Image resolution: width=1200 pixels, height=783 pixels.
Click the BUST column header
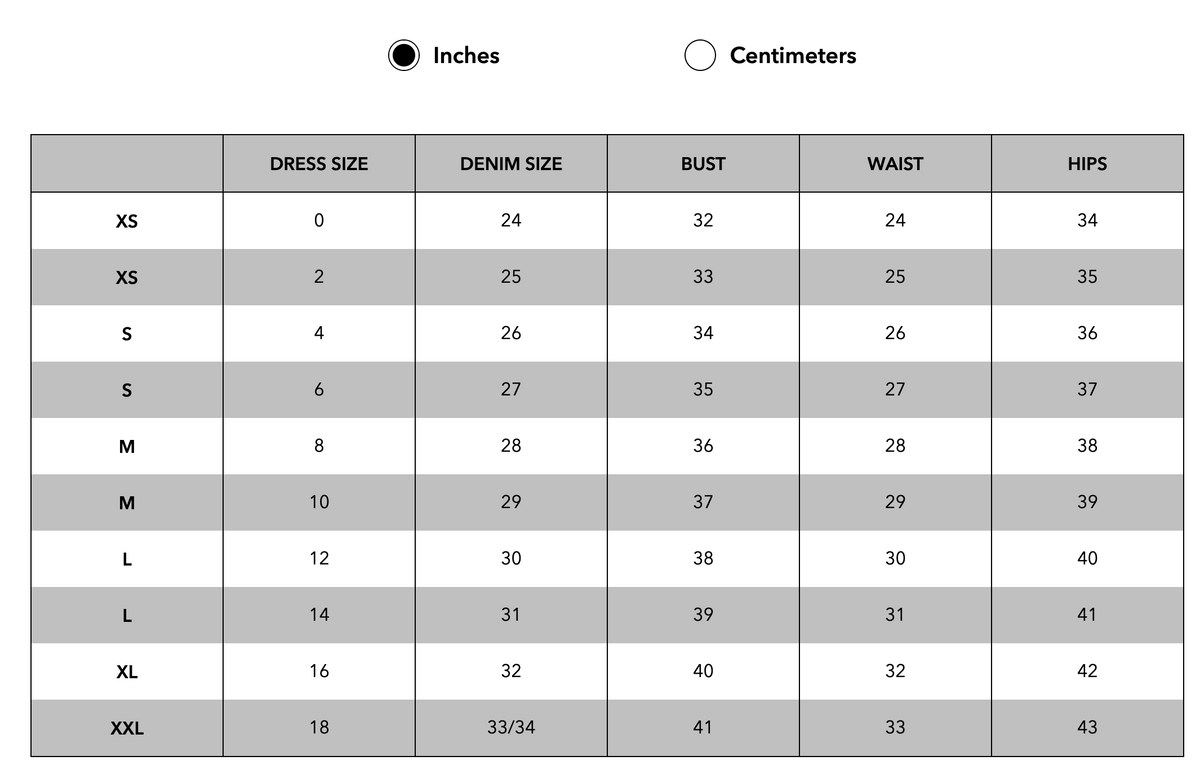(x=703, y=164)
